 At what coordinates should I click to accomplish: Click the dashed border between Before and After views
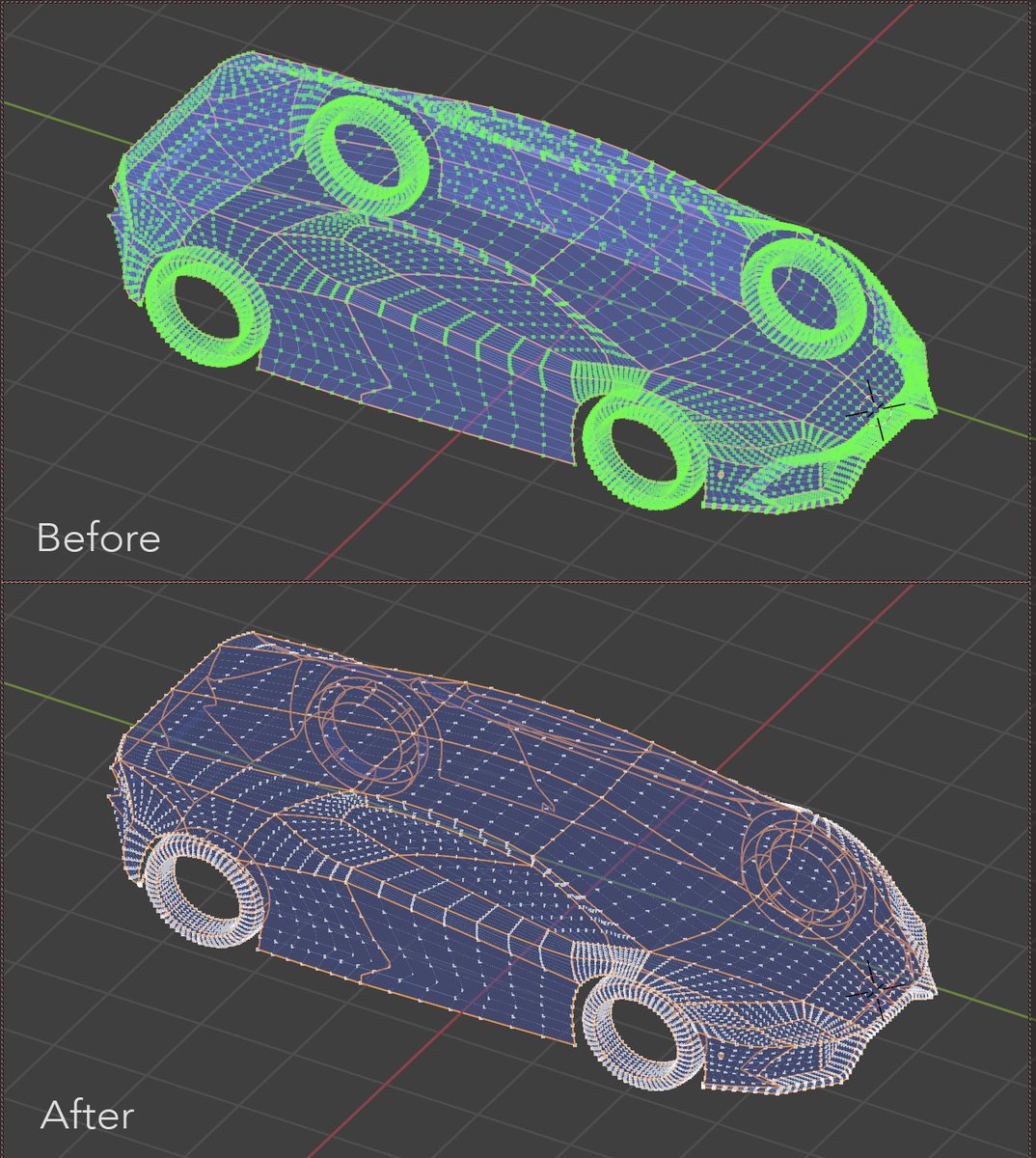tap(518, 580)
